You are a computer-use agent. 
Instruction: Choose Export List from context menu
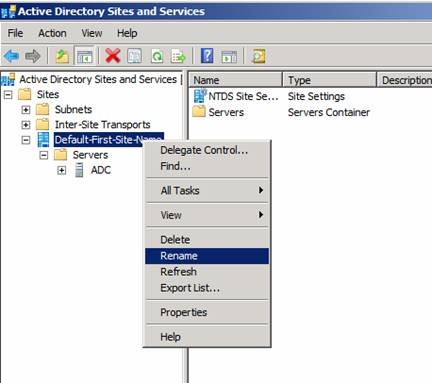click(x=207, y=288)
